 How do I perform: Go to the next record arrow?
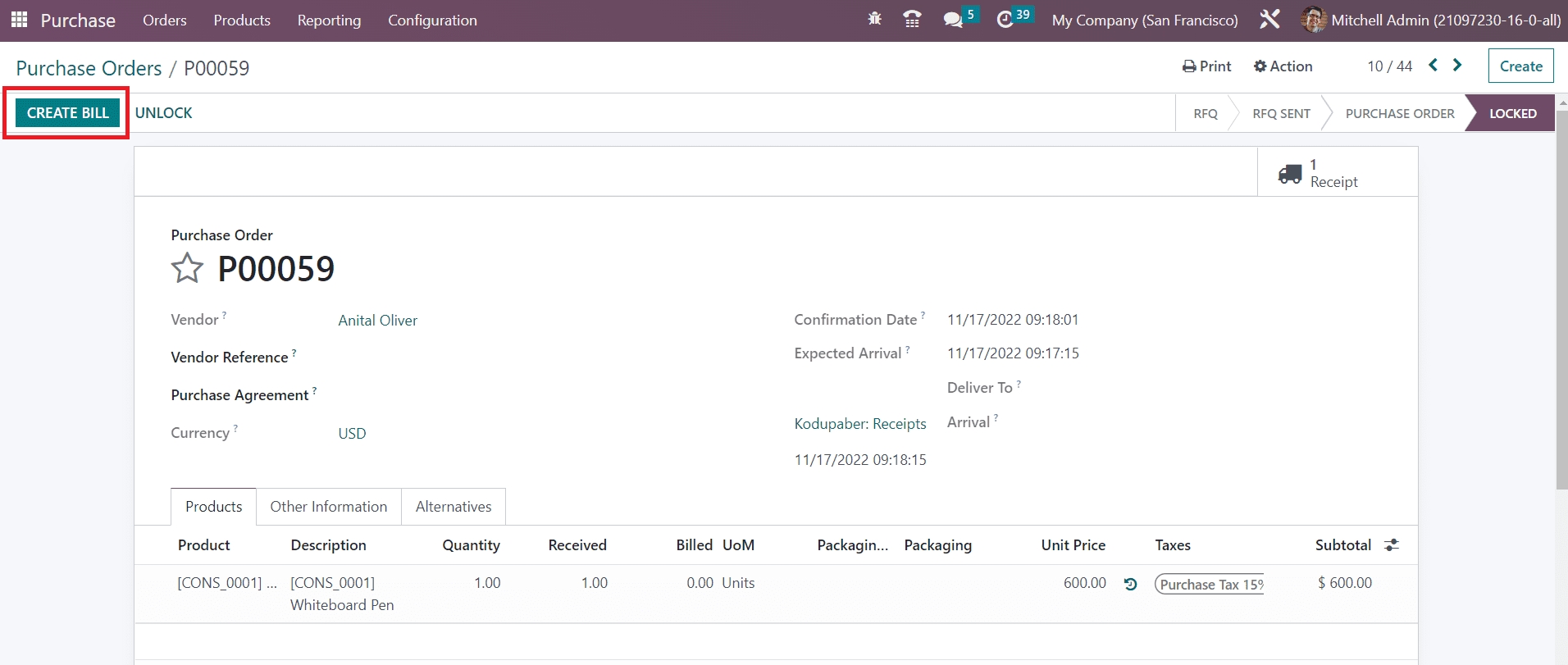pos(1457,66)
